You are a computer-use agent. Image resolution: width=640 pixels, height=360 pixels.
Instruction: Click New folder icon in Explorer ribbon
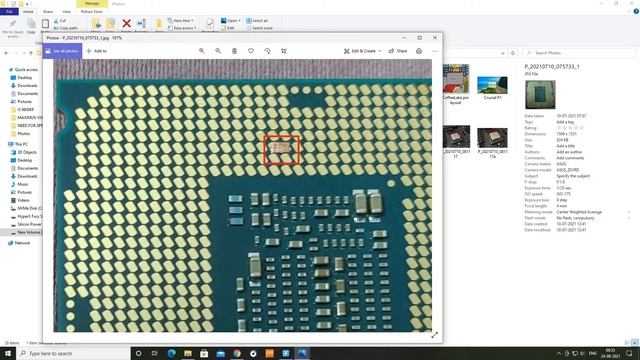click(159, 24)
